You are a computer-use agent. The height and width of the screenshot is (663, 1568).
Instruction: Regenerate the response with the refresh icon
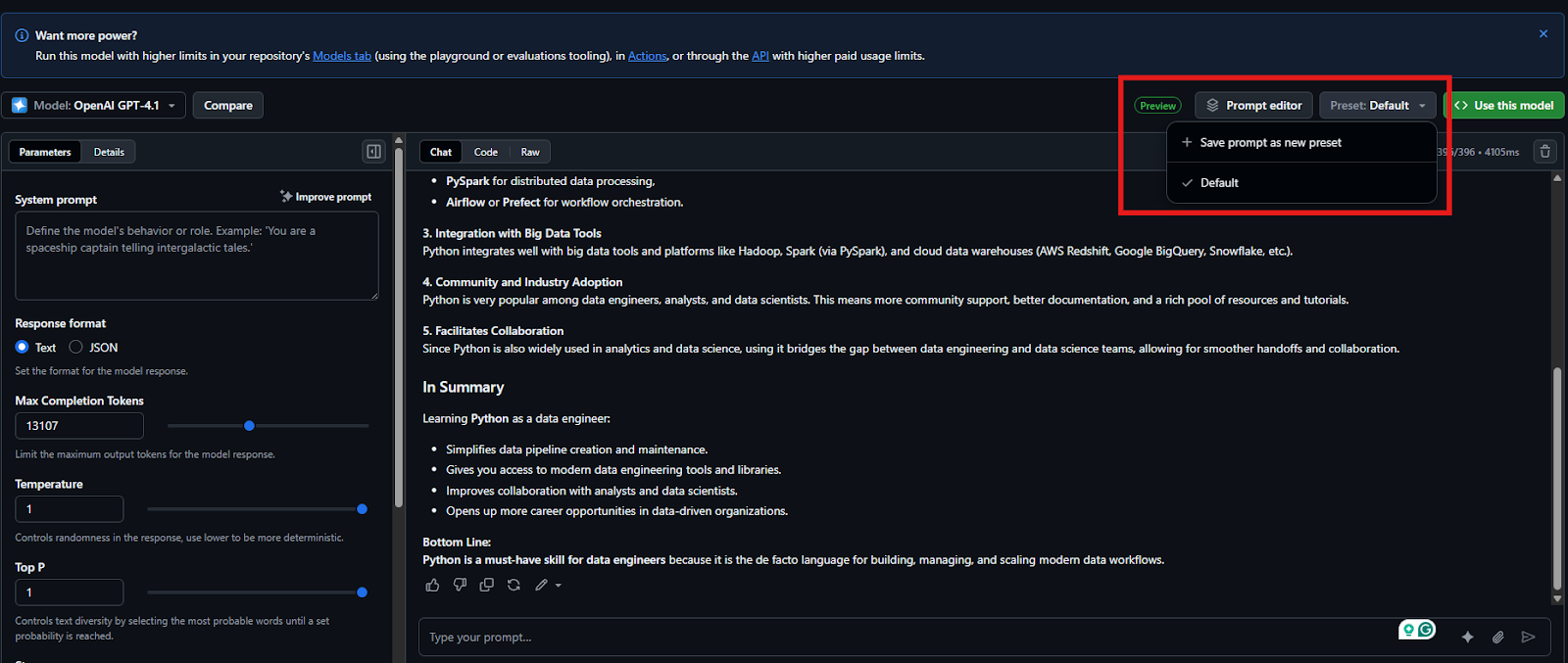click(x=514, y=585)
